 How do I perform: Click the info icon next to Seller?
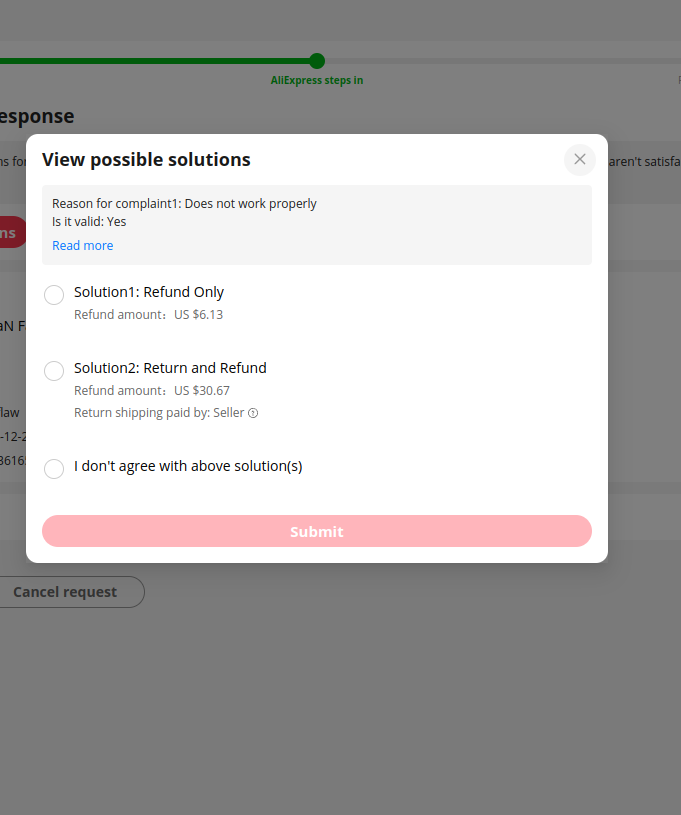click(253, 413)
